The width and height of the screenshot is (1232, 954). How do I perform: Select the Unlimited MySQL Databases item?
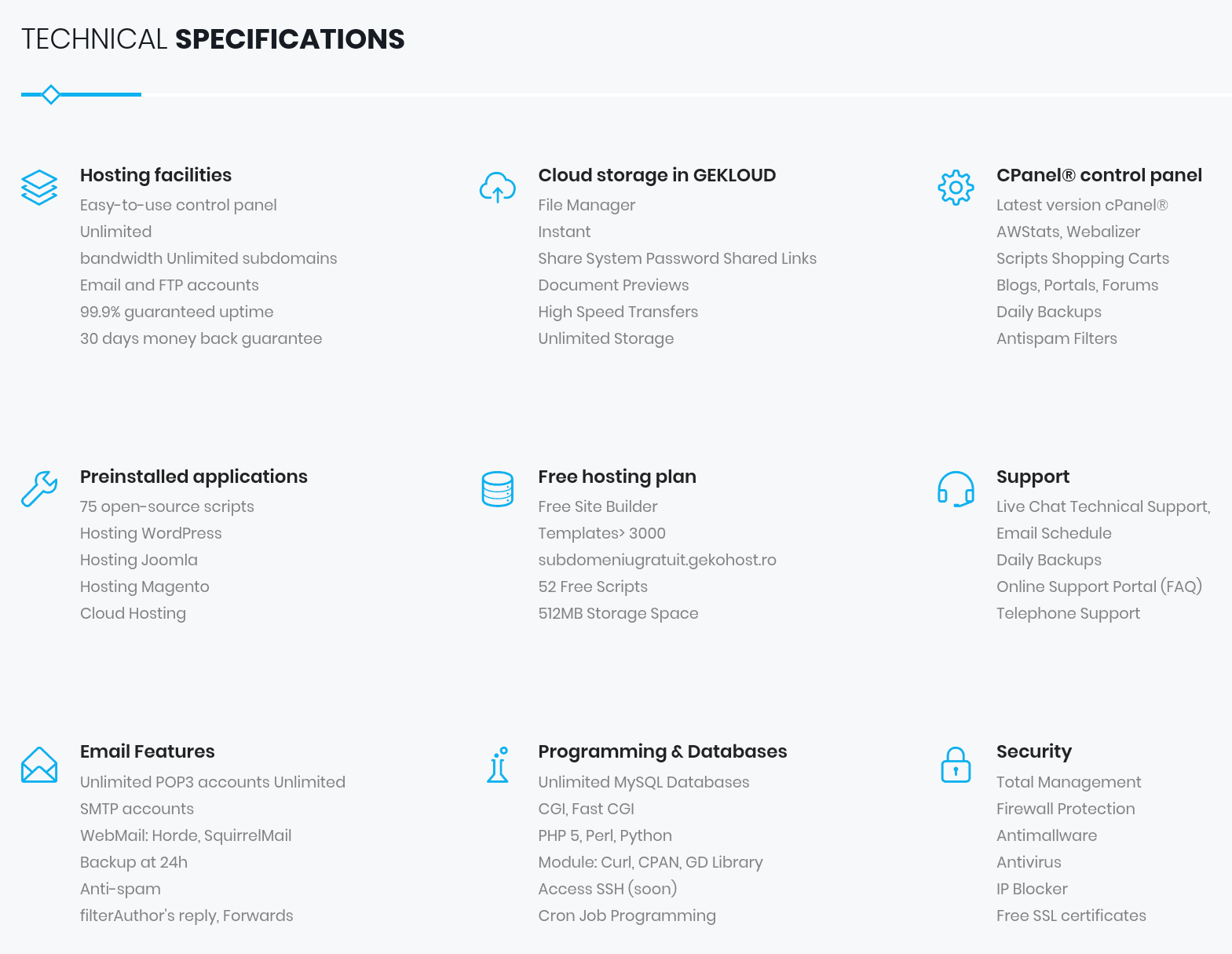coord(644,782)
